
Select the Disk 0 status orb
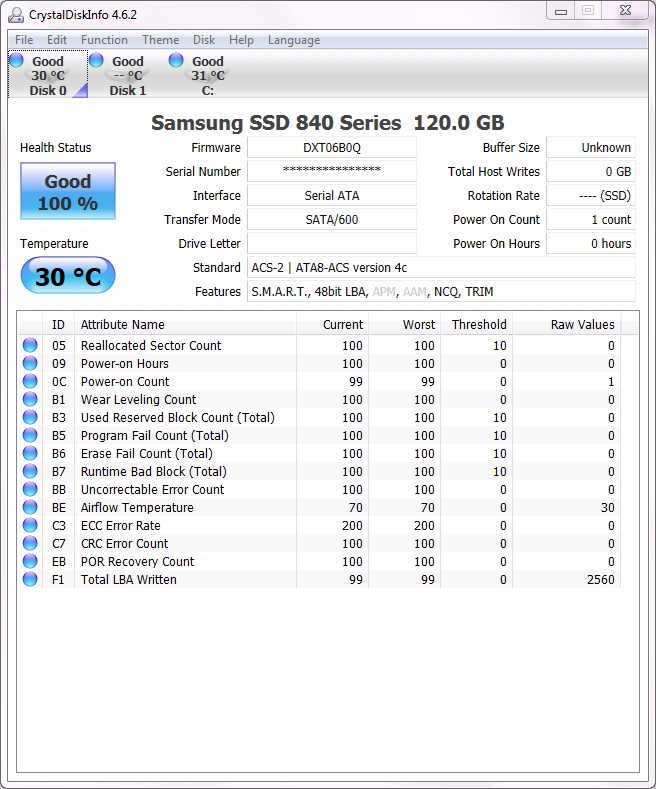coord(16,60)
